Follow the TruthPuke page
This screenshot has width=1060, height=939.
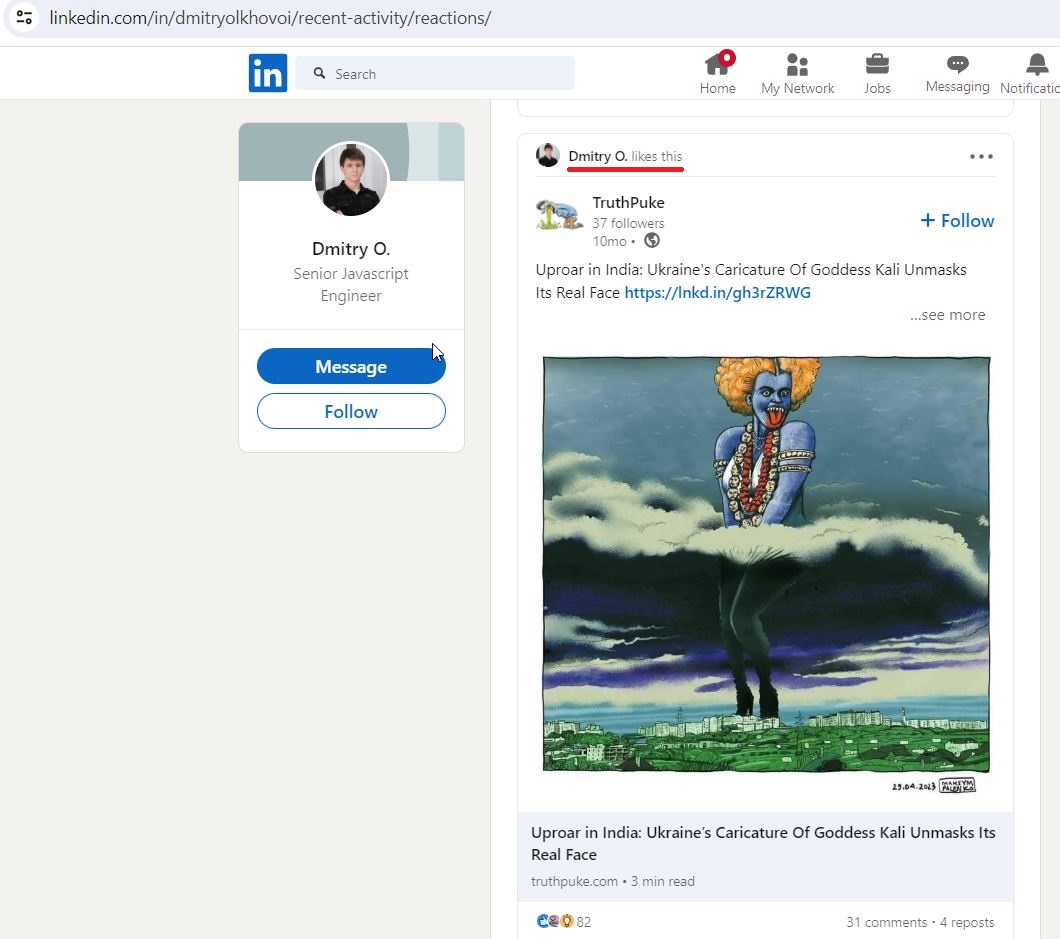click(957, 220)
